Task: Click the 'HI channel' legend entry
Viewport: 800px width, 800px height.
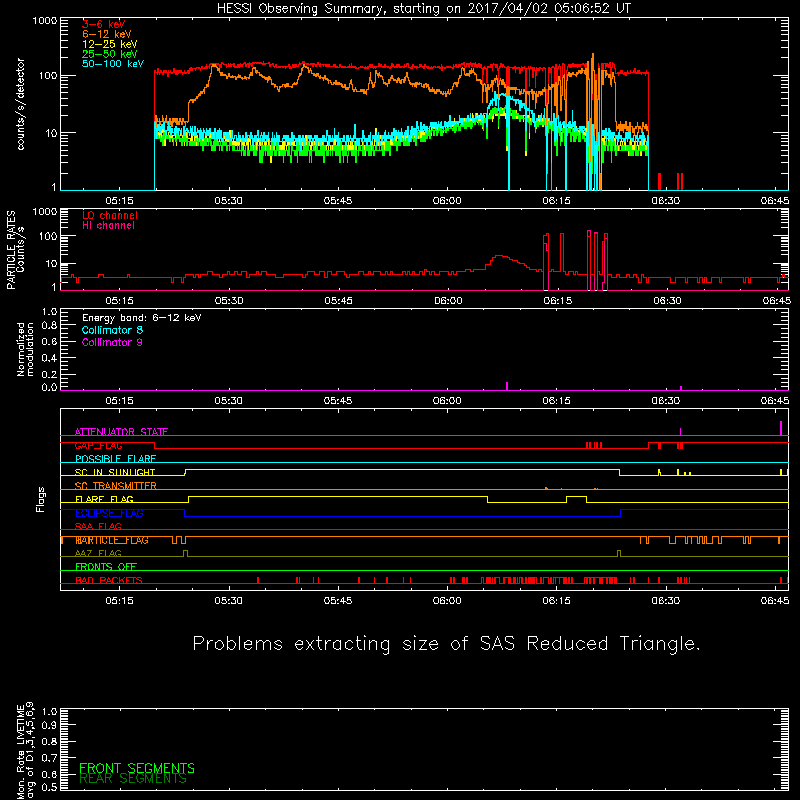Action: click(108, 226)
